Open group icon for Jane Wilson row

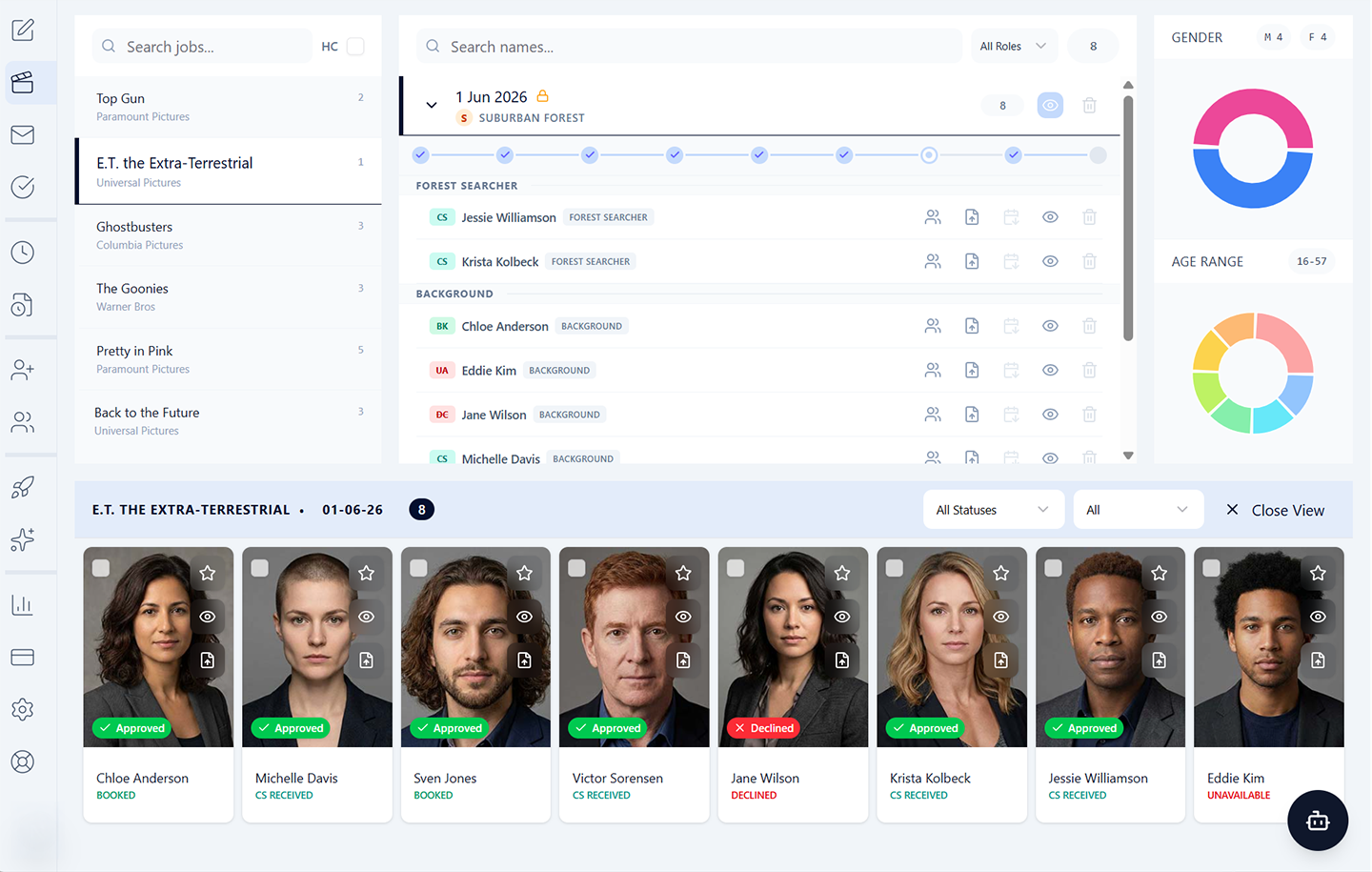(x=933, y=415)
